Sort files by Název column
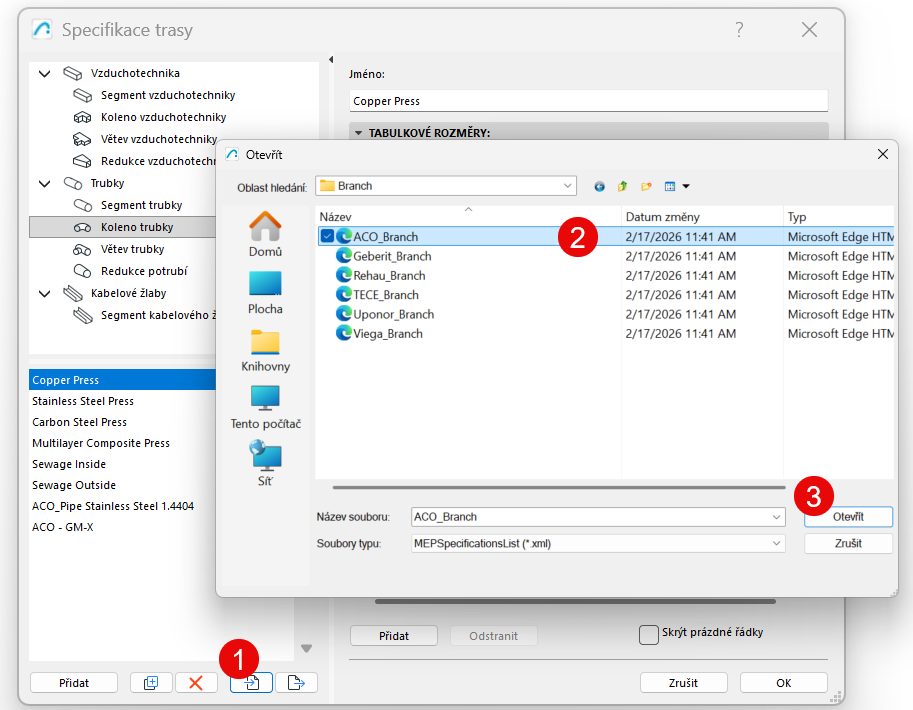Image resolution: width=913 pixels, height=710 pixels. [468, 217]
